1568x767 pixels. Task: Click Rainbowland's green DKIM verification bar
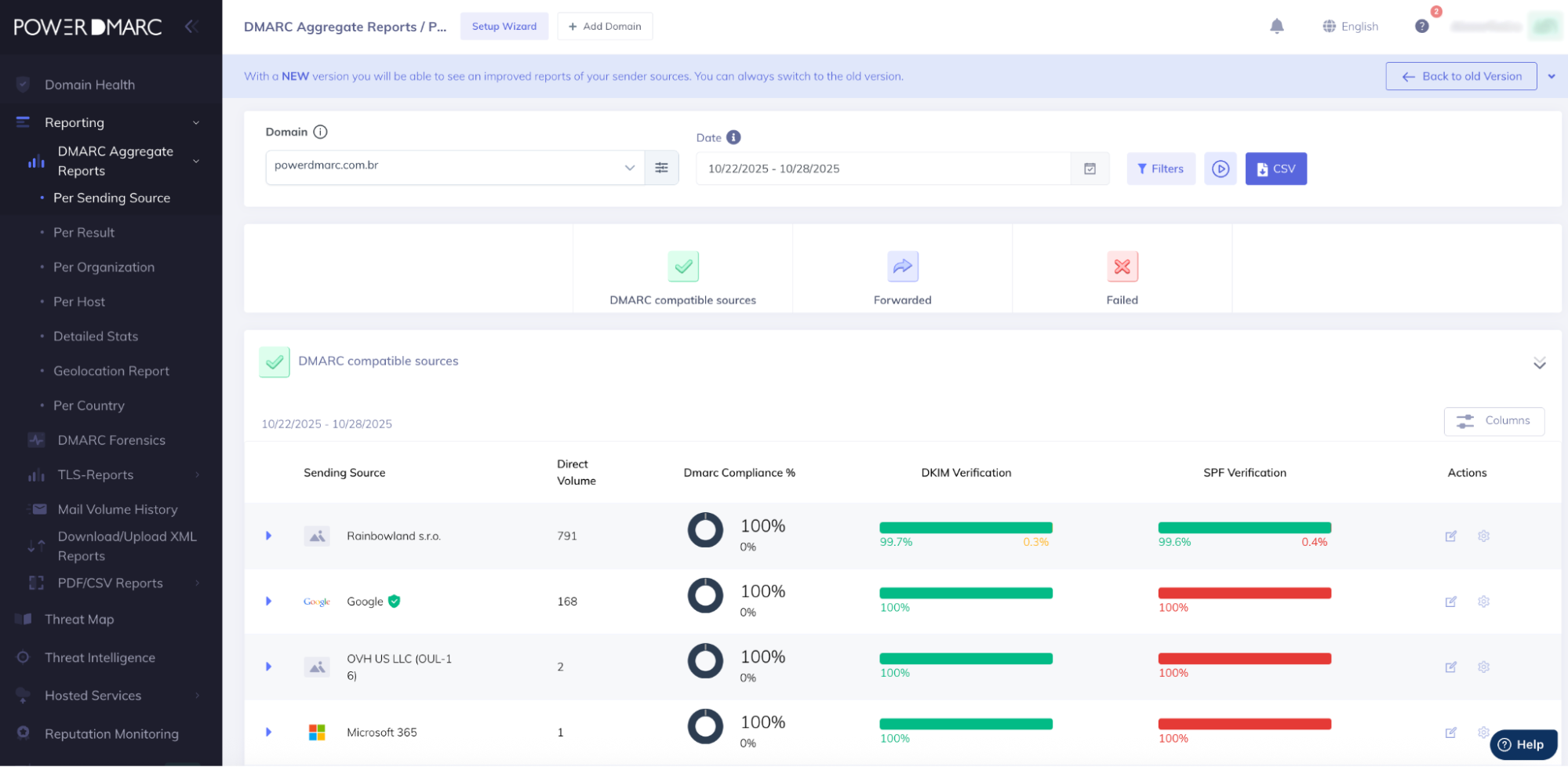[x=965, y=528]
